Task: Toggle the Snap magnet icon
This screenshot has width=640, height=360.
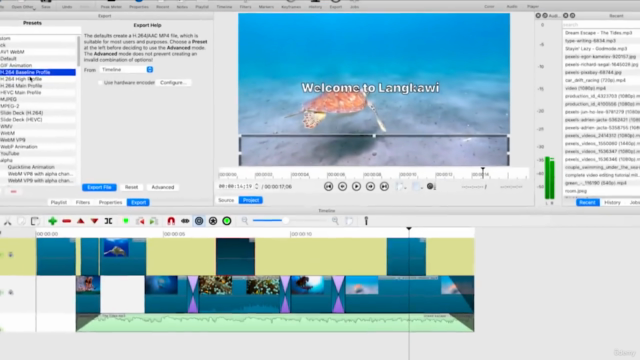Action: [x=171, y=221]
